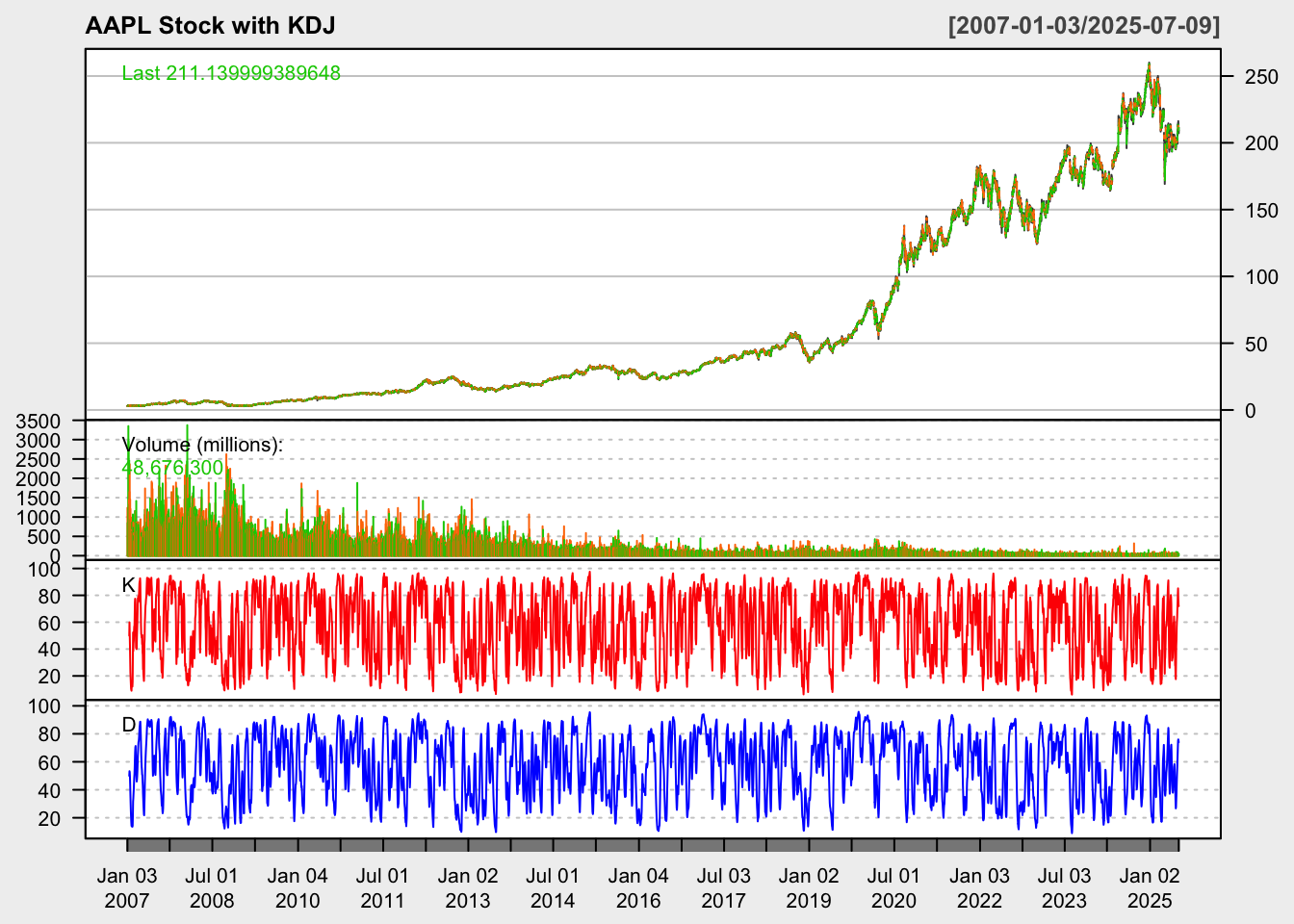Click the 'Jan 04 2016' date axis label
Image resolution: width=1294 pixels, height=924 pixels.
tap(638, 888)
